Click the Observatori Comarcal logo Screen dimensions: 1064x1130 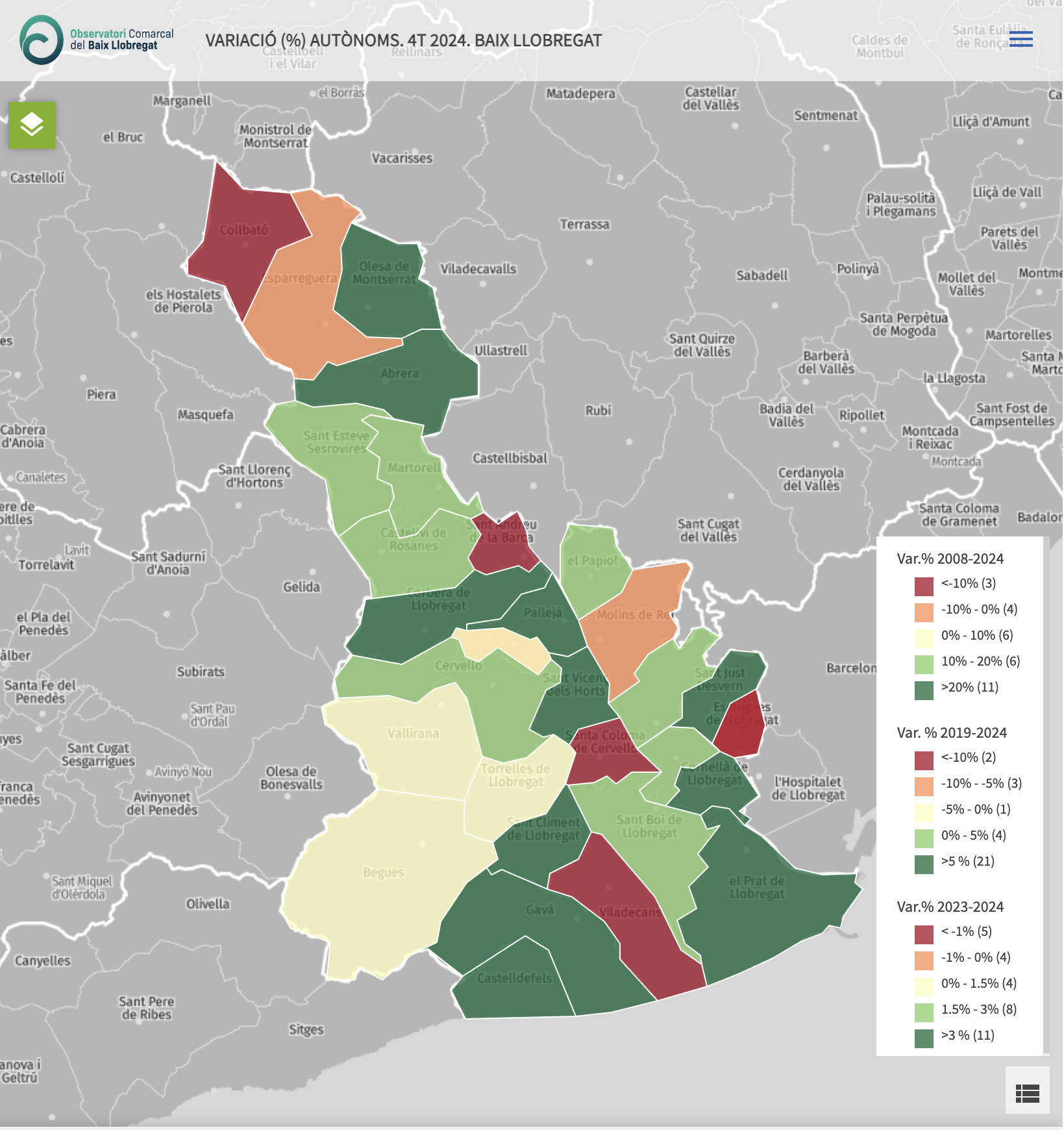(42, 40)
